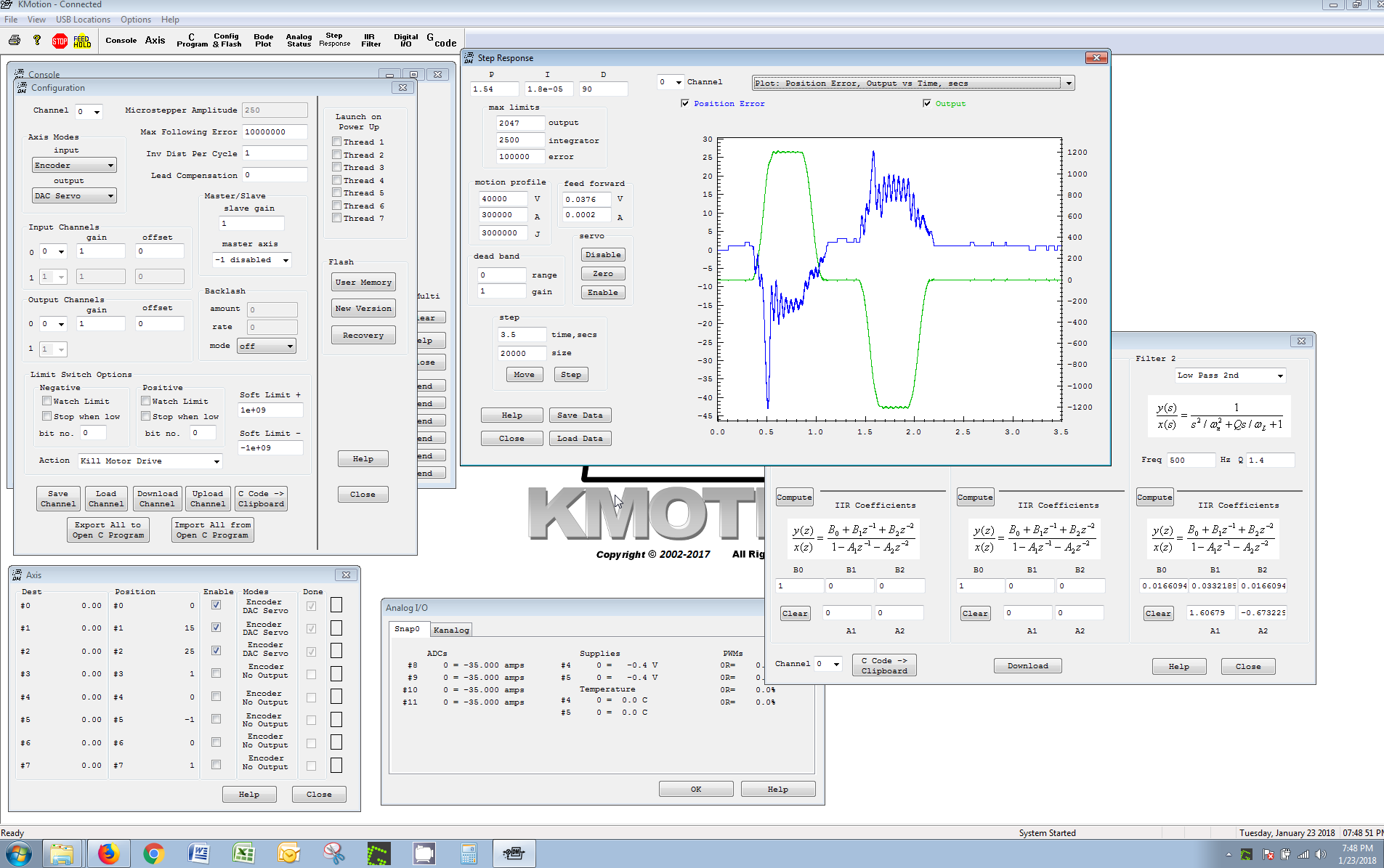The image size is (1384, 868).
Task: Open the C Program toolbar screen
Action: coord(192,41)
